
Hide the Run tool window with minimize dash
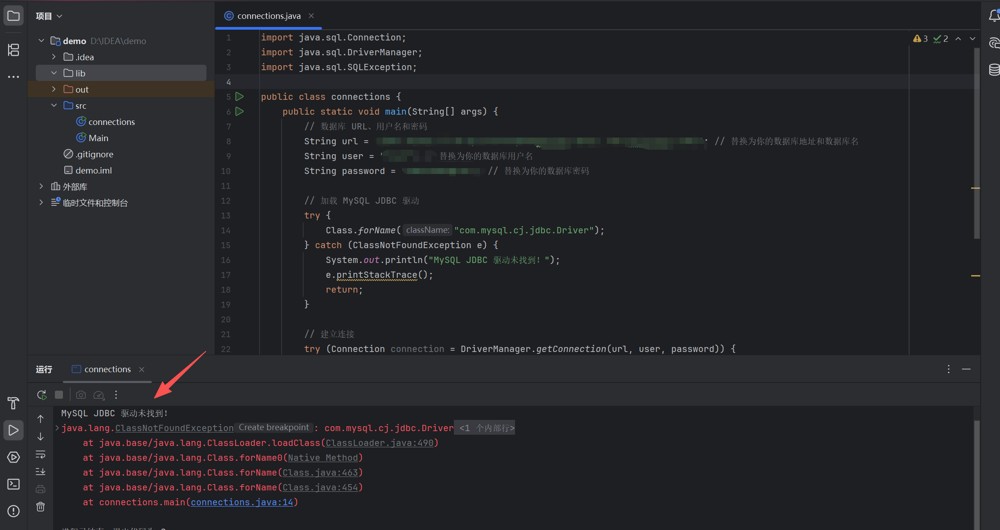click(966, 369)
